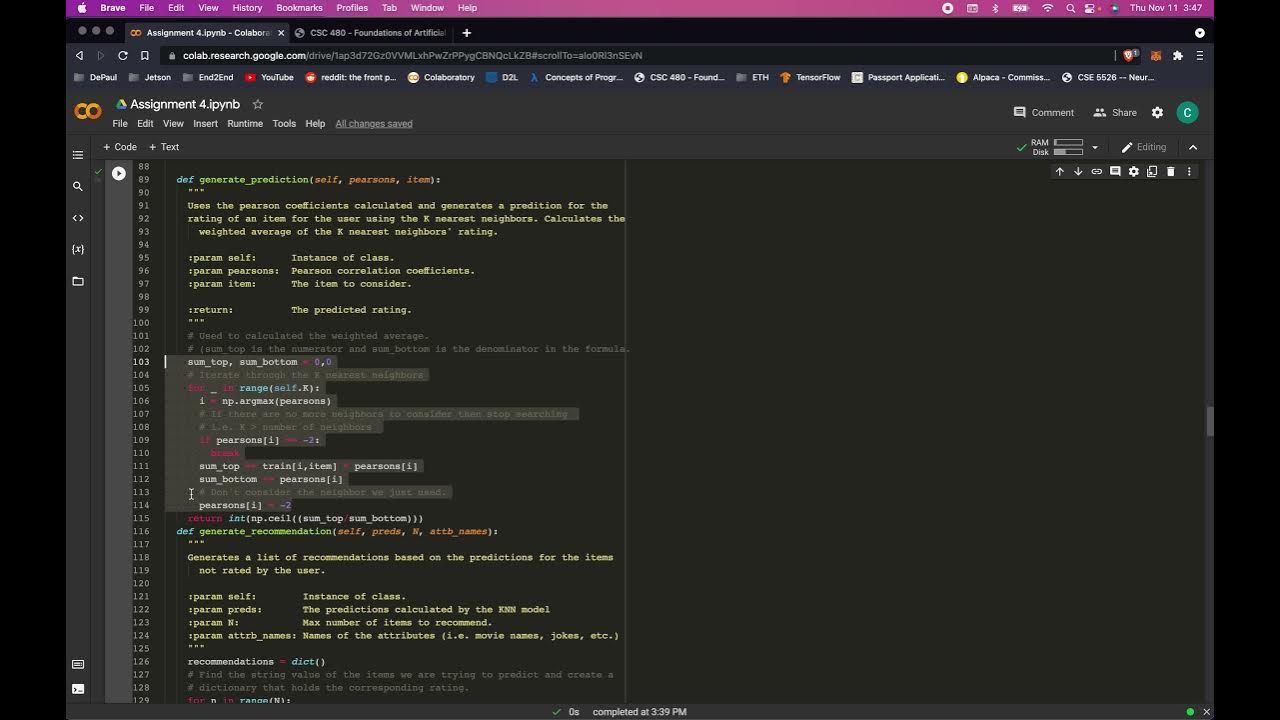This screenshot has height=720, width=1280.
Task: Open the code snippets sidebar icon
Action: click(x=78, y=218)
